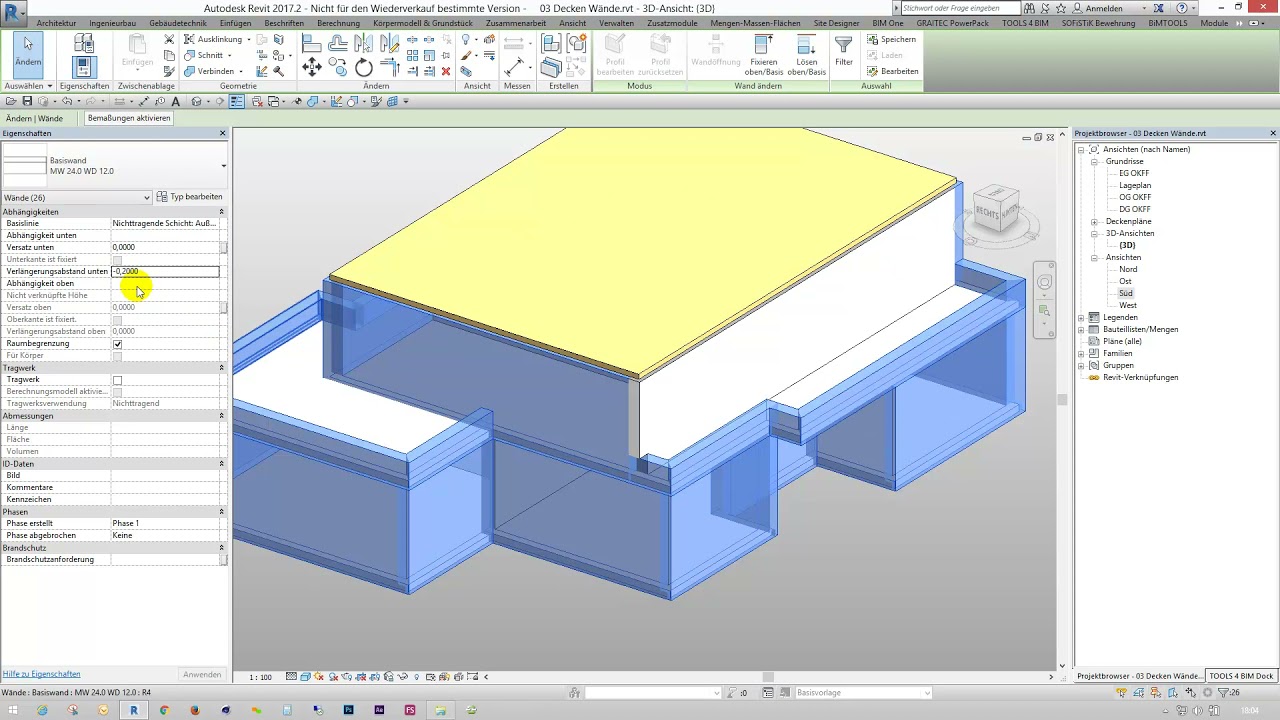The height and width of the screenshot is (720, 1280).
Task: Open the Einfügen ribbon tab
Action: [x=236, y=22]
